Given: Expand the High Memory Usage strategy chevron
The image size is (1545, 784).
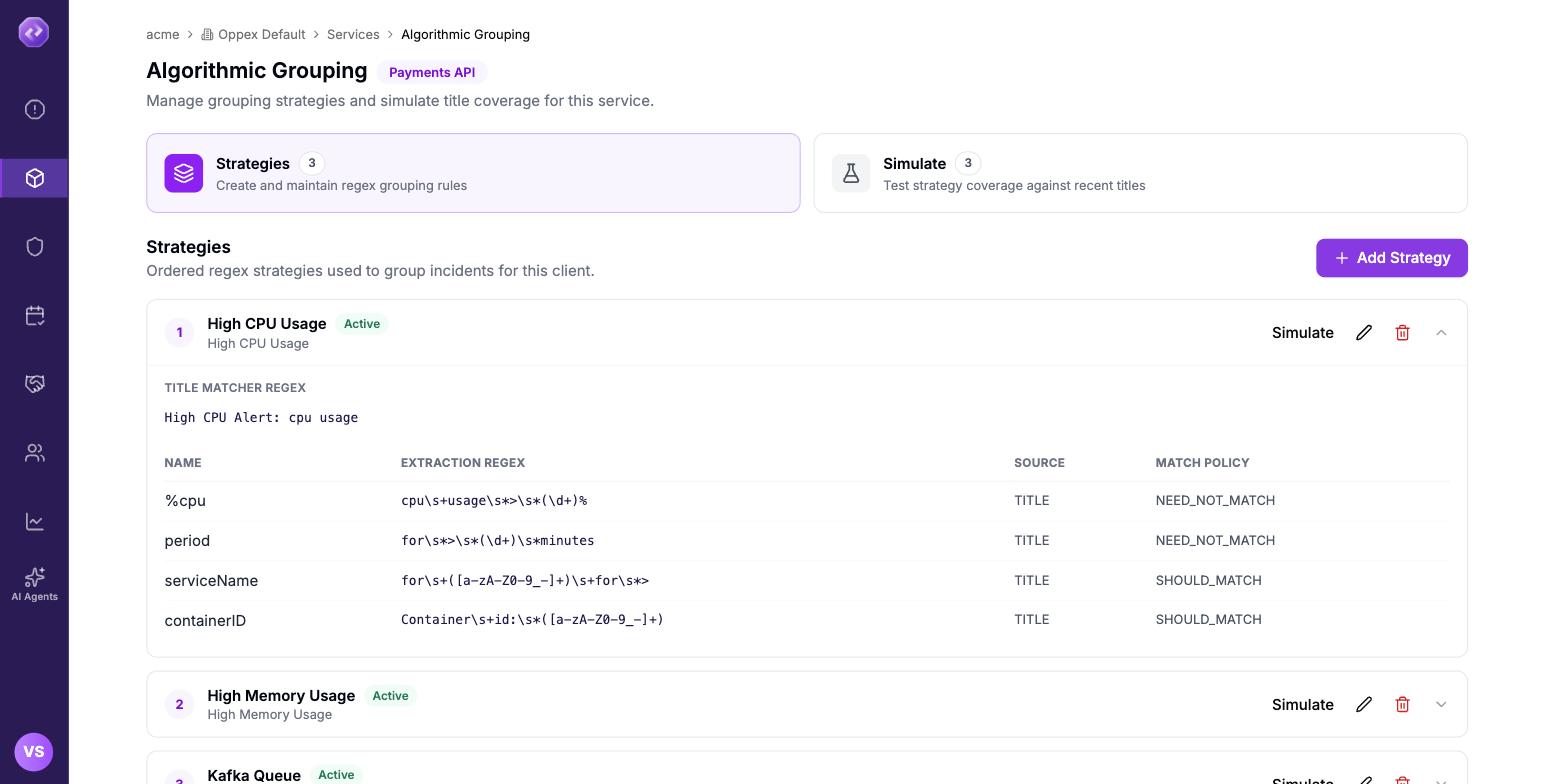Looking at the screenshot, I should tap(1441, 705).
